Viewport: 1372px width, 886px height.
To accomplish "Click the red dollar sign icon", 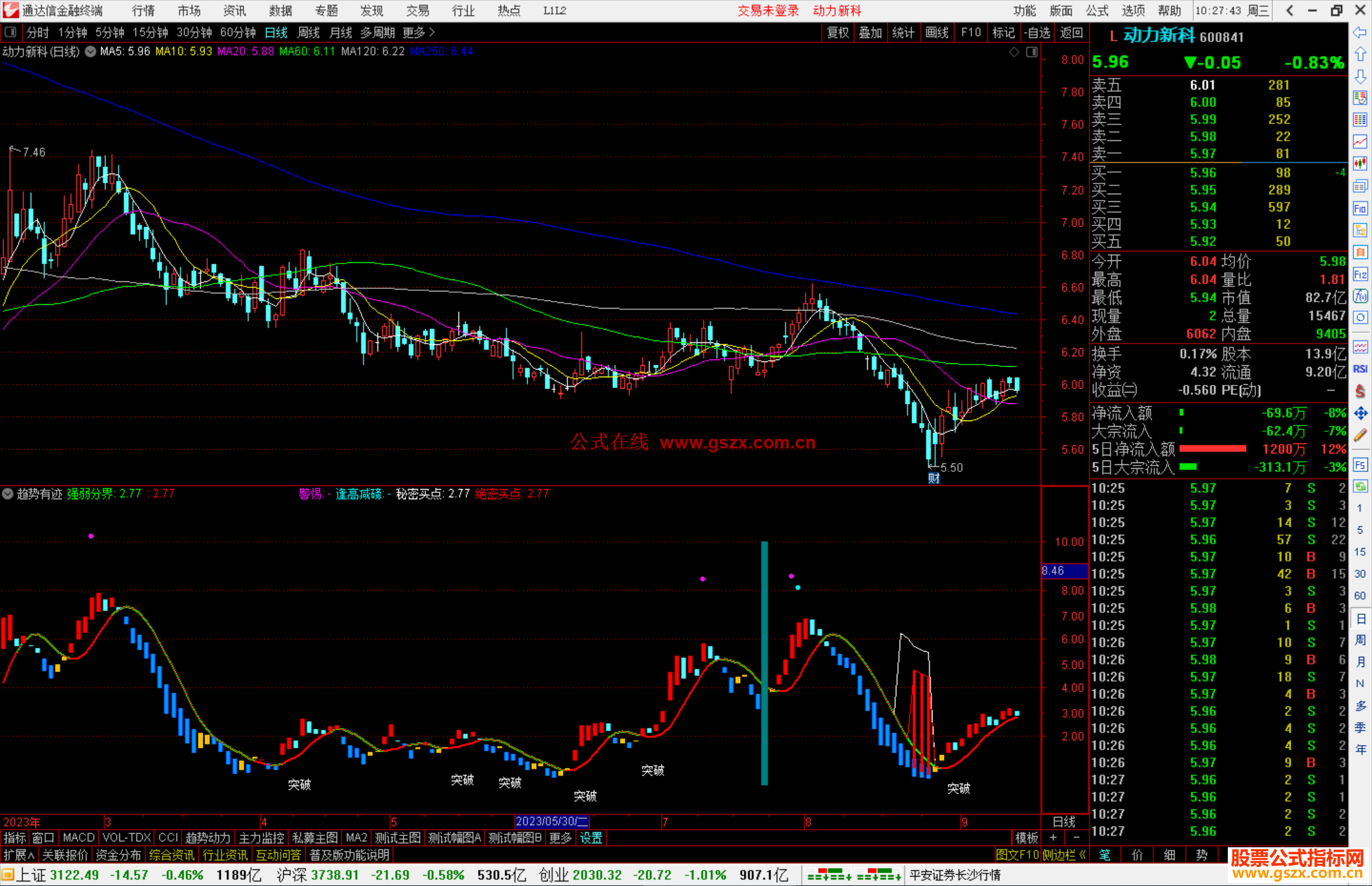I will point(1360,391).
